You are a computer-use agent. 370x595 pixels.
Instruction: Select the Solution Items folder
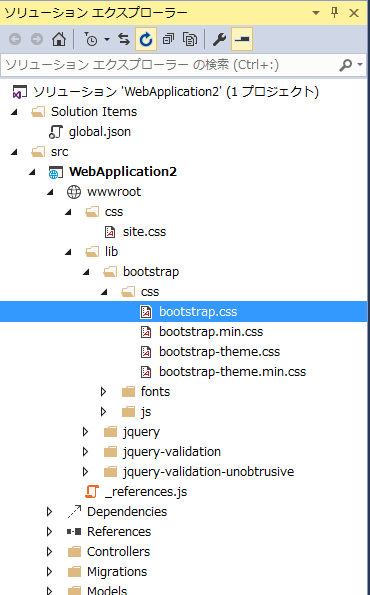[94, 112]
